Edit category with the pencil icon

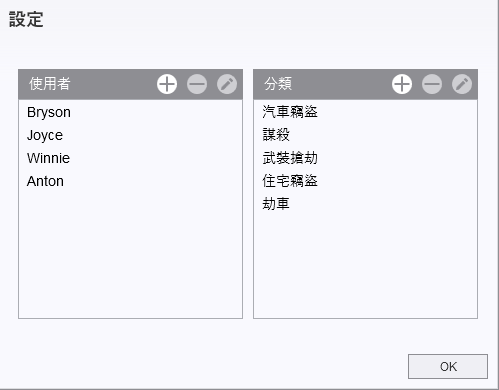point(462,84)
